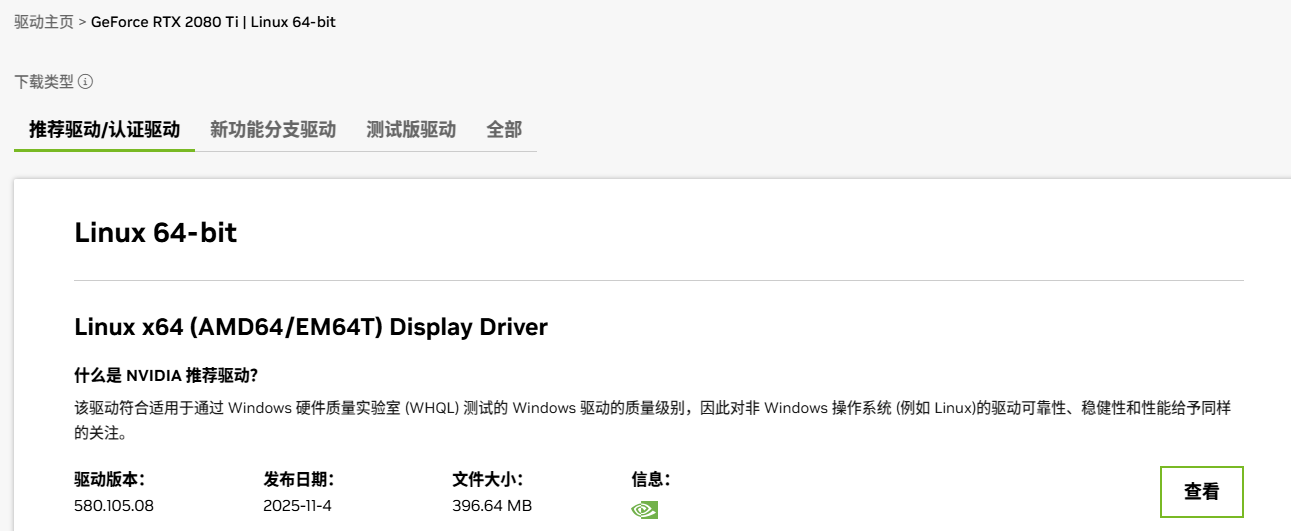Click file size 396.64 MB

pyautogui.click(x=492, y=506)
